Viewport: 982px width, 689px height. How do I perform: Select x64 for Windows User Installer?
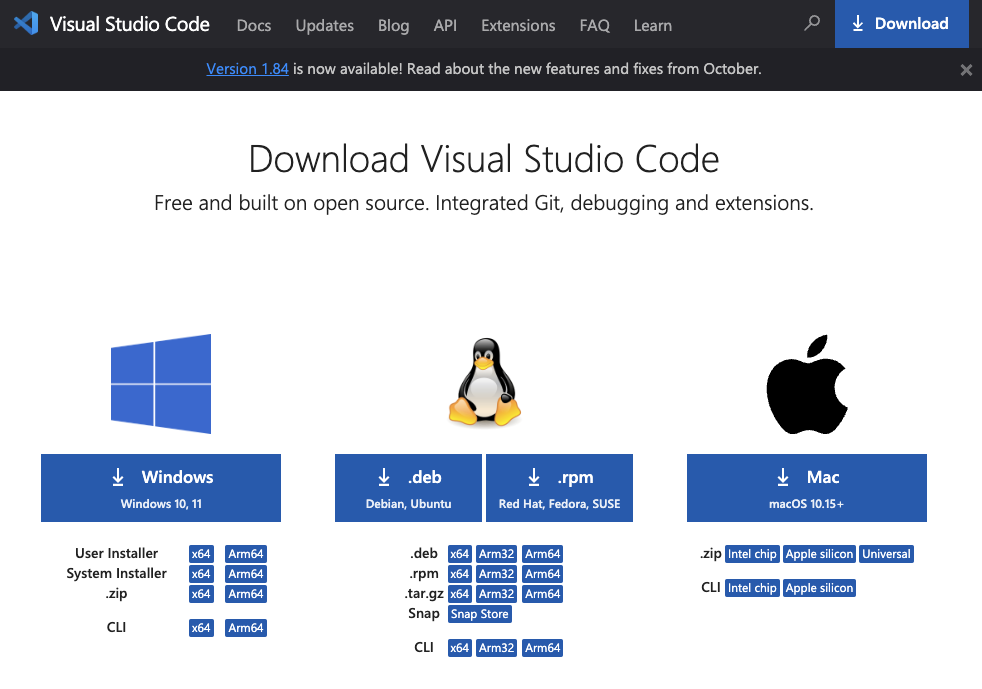(201, 554)
